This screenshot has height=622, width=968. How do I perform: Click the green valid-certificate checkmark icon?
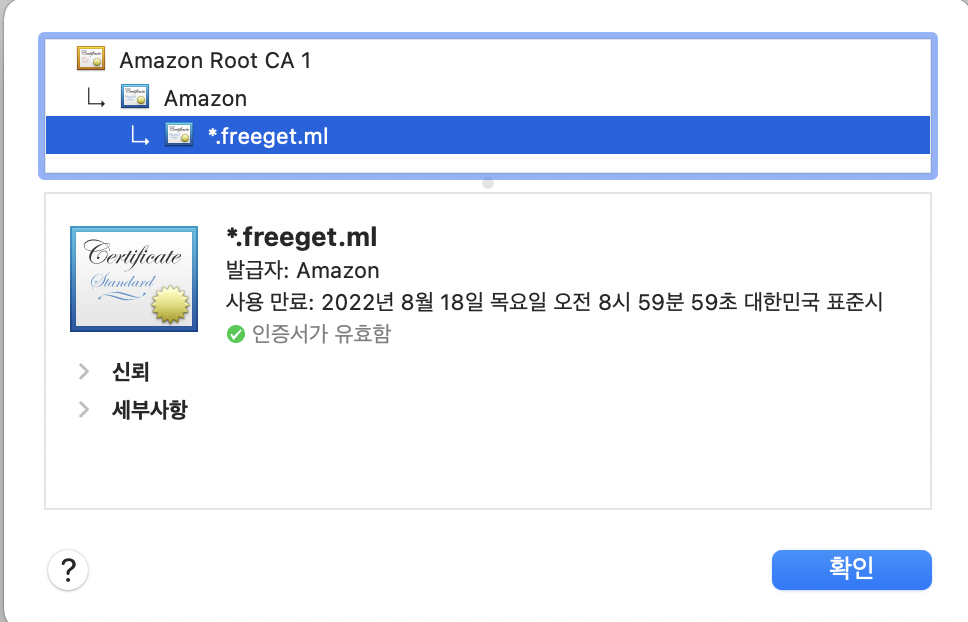point(236,334)
